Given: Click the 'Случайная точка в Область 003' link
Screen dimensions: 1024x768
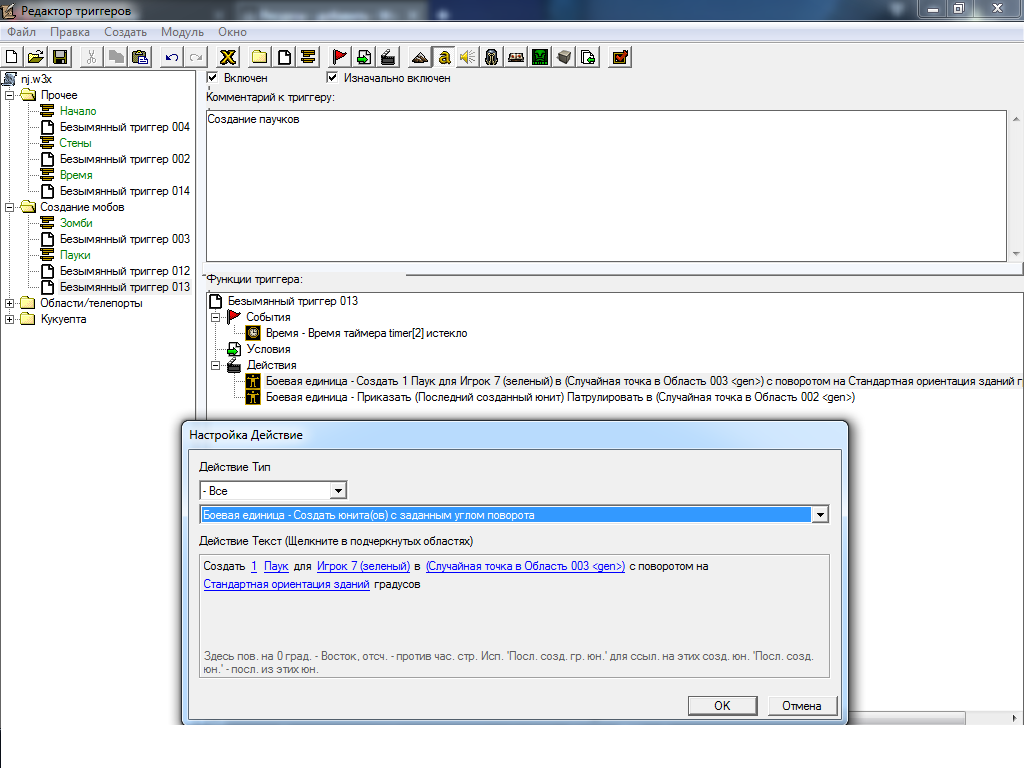Looking at the screenshot, I should pyautogui.click(x=526, y=566).
